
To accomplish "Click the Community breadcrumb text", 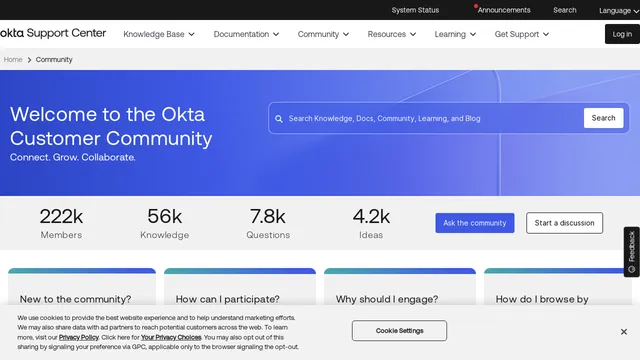I will [x=54, y=60].
